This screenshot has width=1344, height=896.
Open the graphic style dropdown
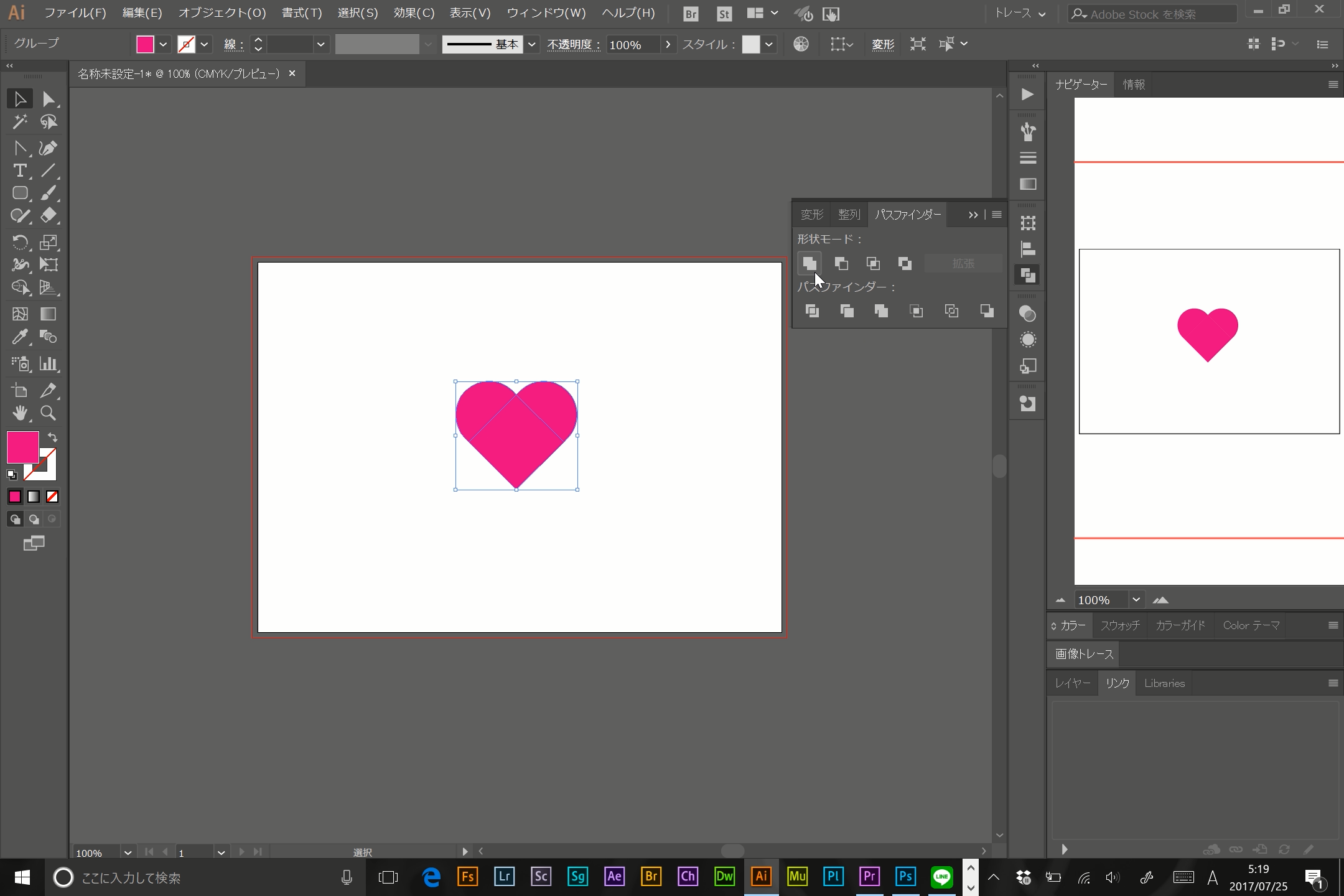point(769,44)
